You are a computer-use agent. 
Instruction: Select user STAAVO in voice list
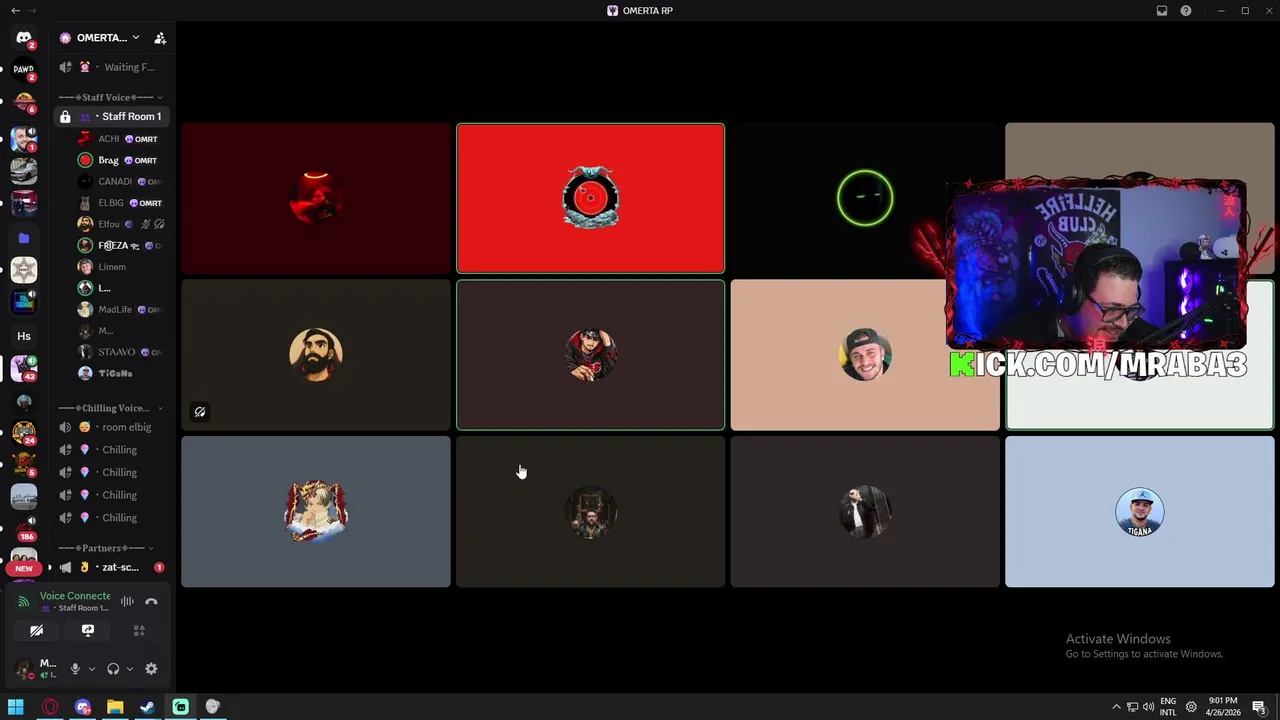120,352
